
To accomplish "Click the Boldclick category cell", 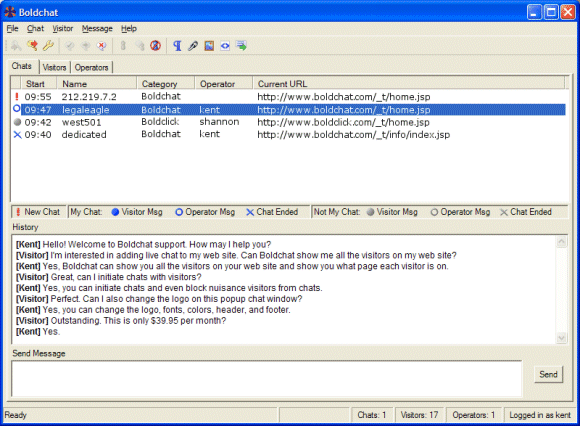I will [x=160, y=122].
